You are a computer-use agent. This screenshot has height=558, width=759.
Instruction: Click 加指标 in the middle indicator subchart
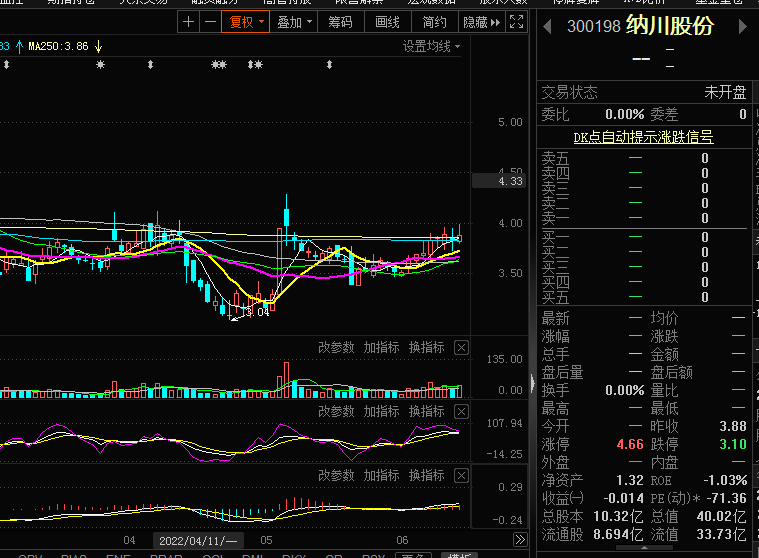click(381, 411)
